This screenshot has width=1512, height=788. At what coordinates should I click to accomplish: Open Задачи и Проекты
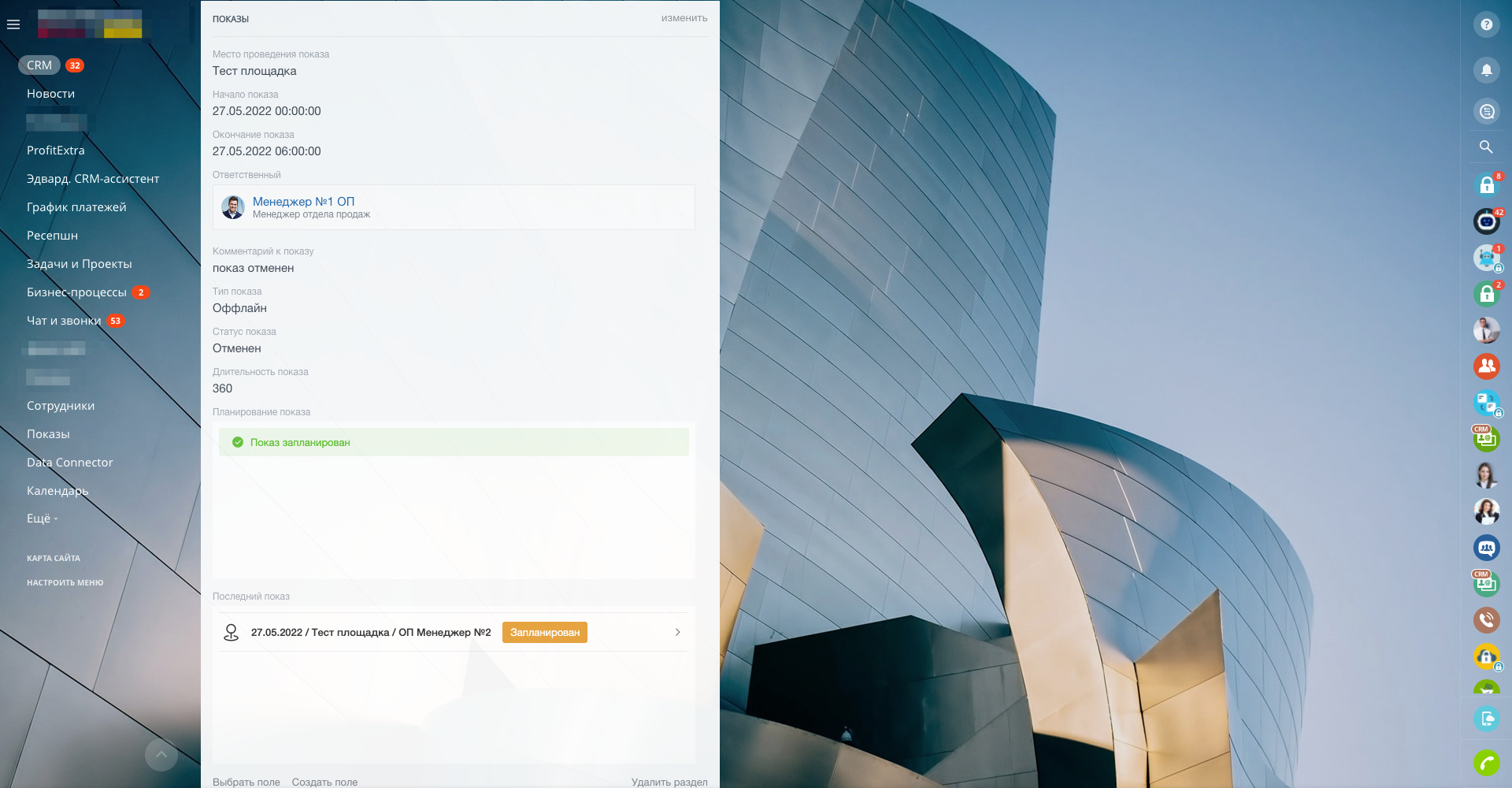click(x=80, y=264)
